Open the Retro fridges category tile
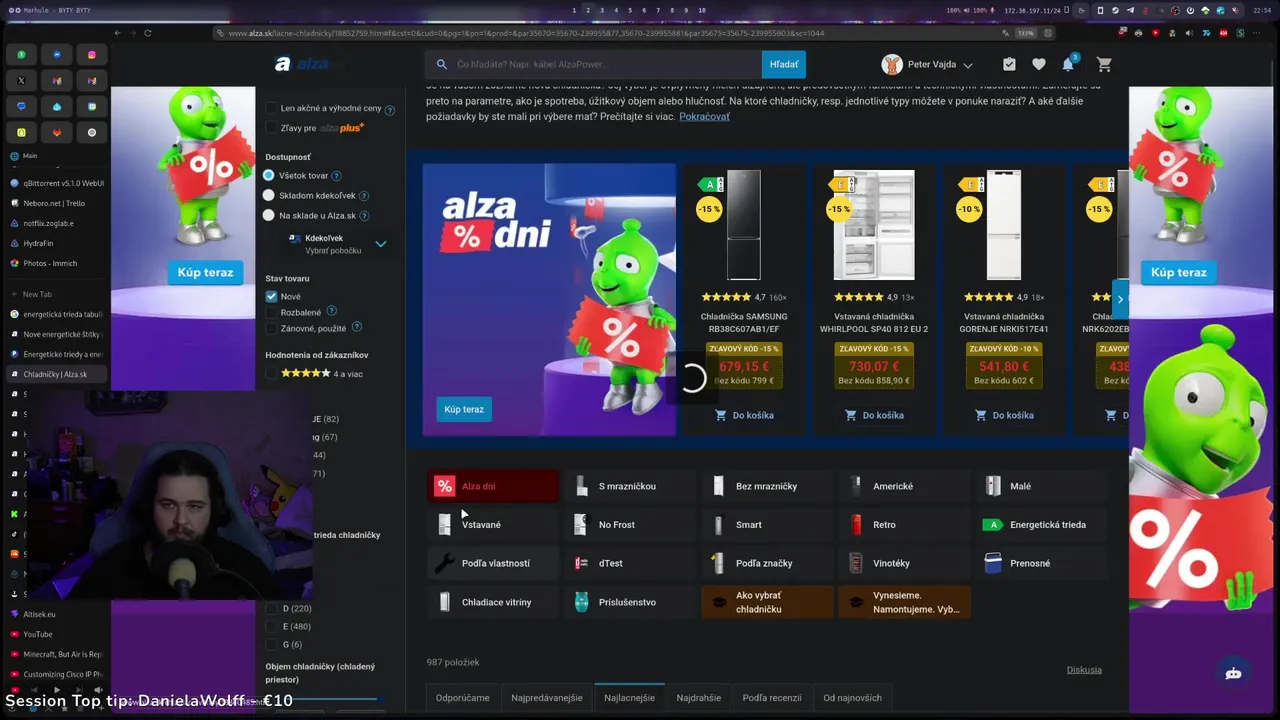 point(904,525)
